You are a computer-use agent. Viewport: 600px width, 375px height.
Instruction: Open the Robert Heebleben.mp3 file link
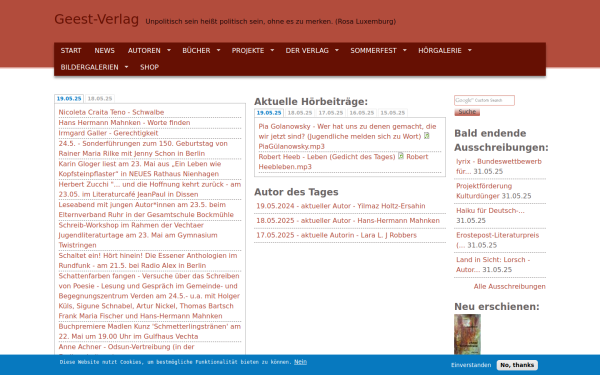coord(343,161)
